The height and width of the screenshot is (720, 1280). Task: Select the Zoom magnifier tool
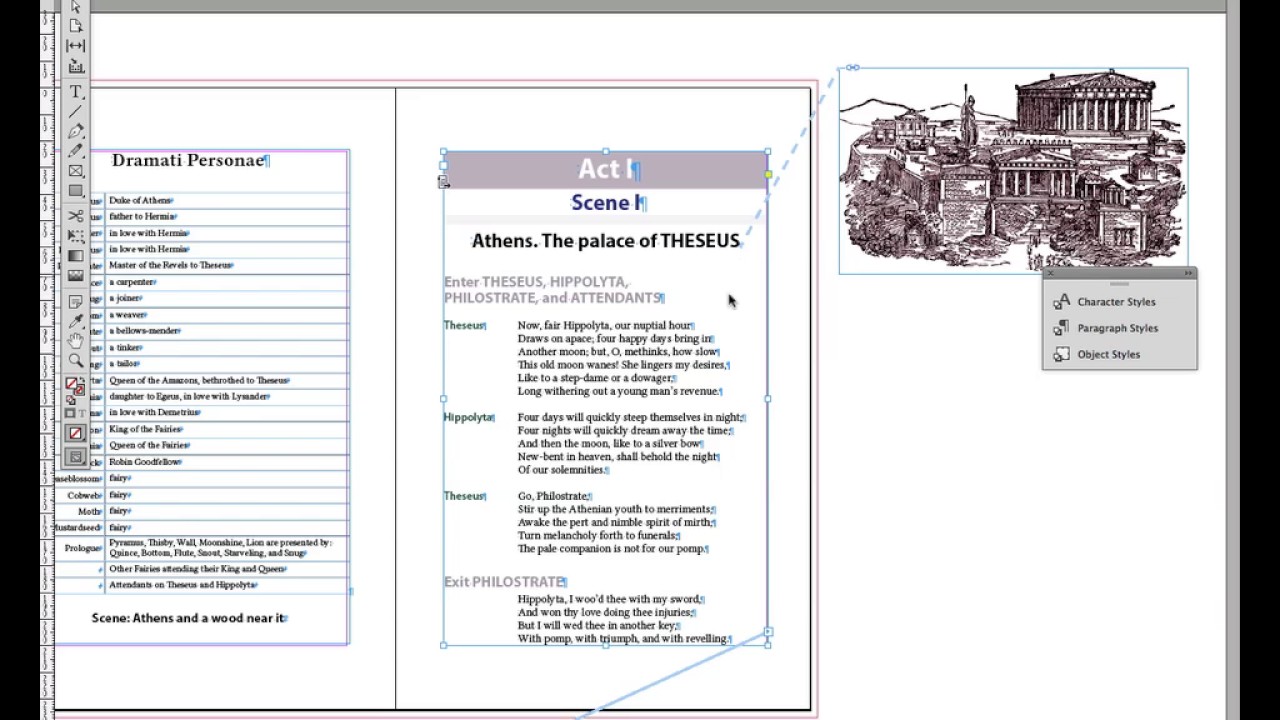tap(76, 361)
